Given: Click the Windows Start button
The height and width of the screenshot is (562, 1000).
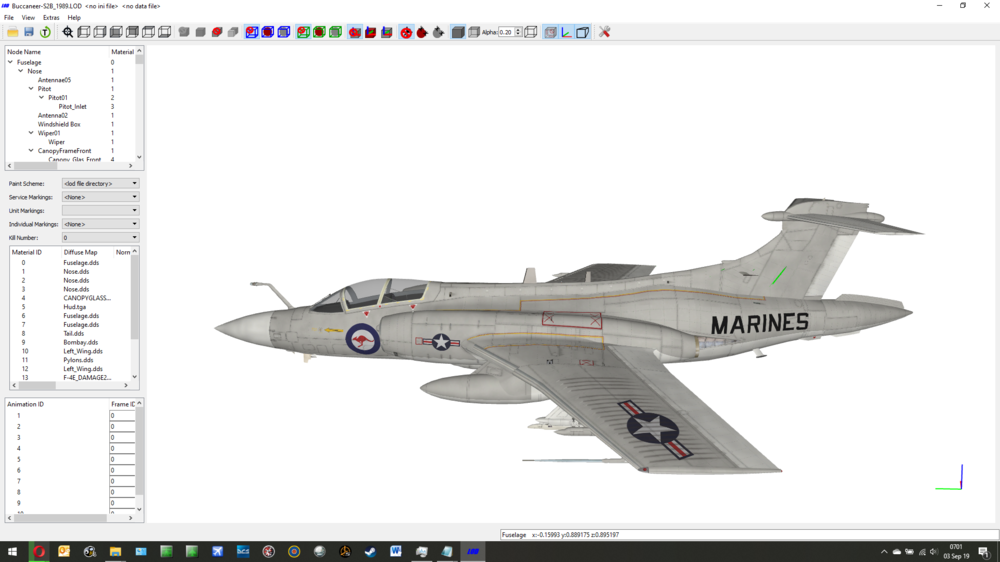Looking at the screenshot, I should (x=12, y=552).
